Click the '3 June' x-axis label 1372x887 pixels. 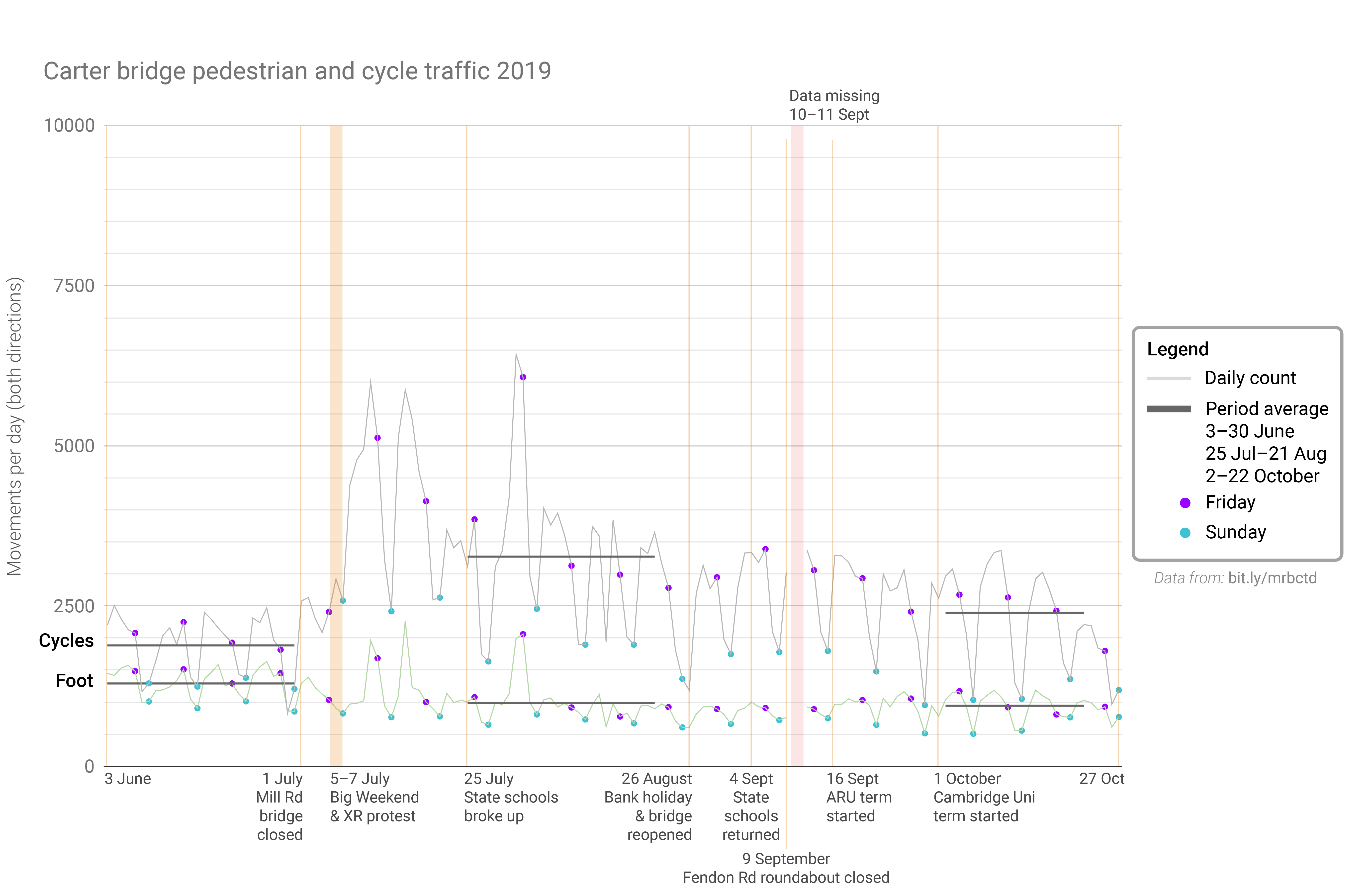[x=127, y=779]
